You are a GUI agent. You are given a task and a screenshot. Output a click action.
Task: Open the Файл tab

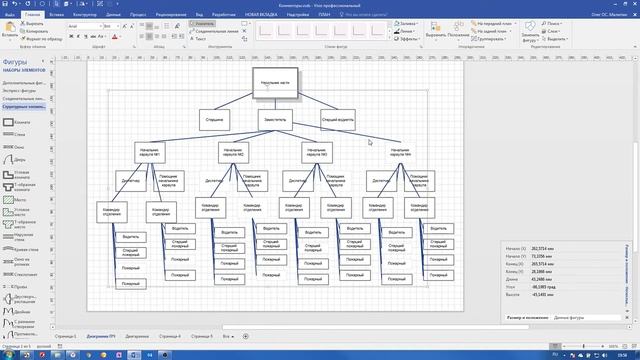pyautogui.click(x=10, y=14)
